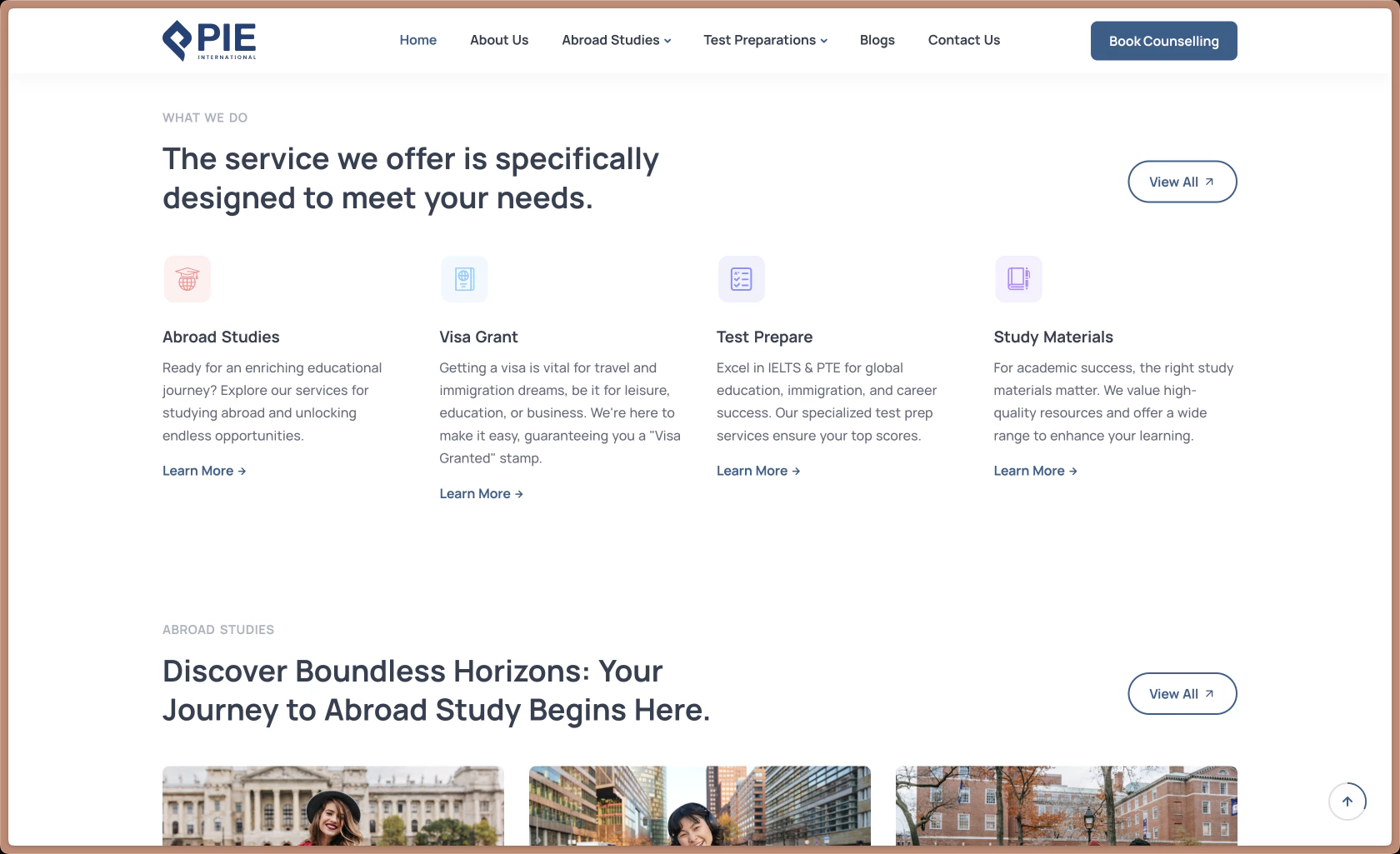Click the scroll-to-top arrow button
Viewport: 1400px width, 854px height.
[x=1347, y=801]
